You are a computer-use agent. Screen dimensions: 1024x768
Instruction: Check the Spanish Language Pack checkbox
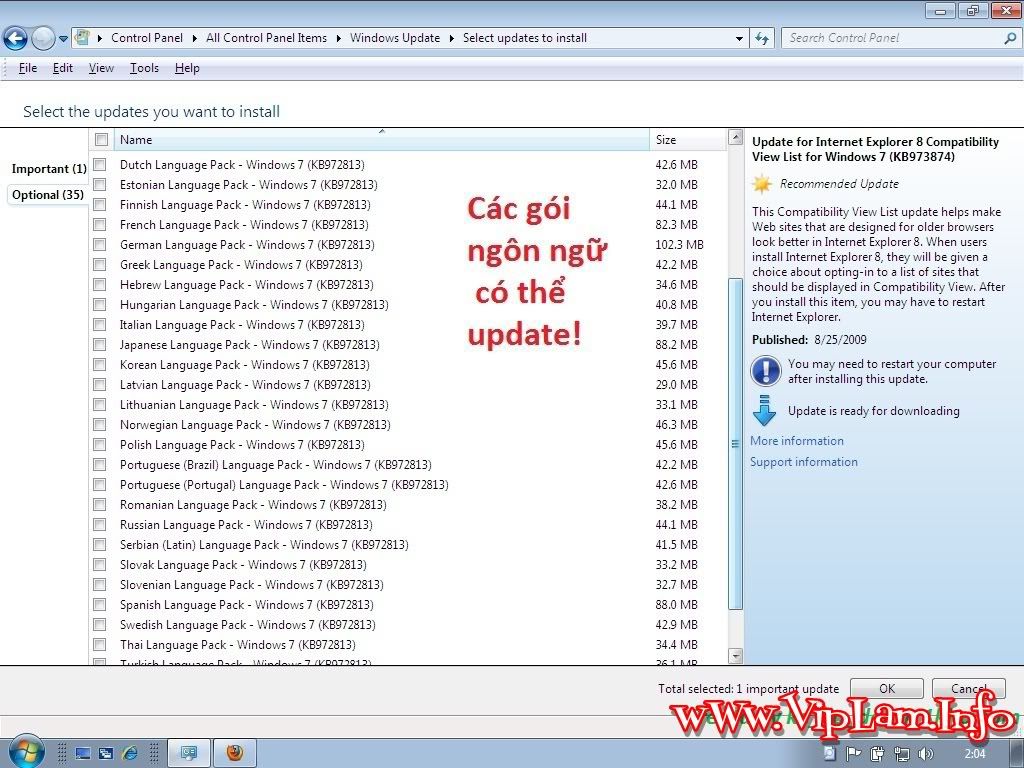click(100, 605)
